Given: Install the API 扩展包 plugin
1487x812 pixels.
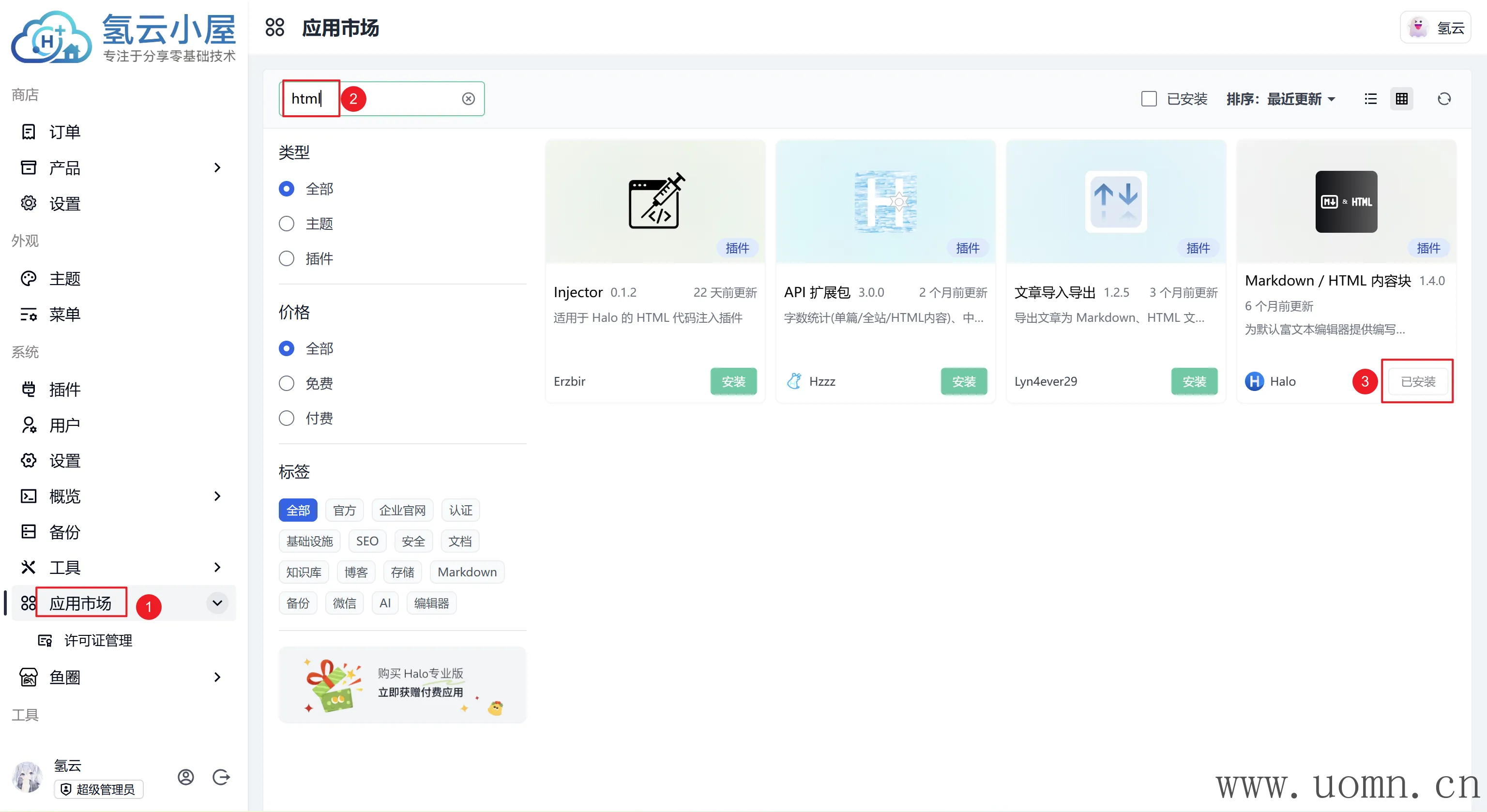Looking at the screenshot, I should tap(963, 381).
